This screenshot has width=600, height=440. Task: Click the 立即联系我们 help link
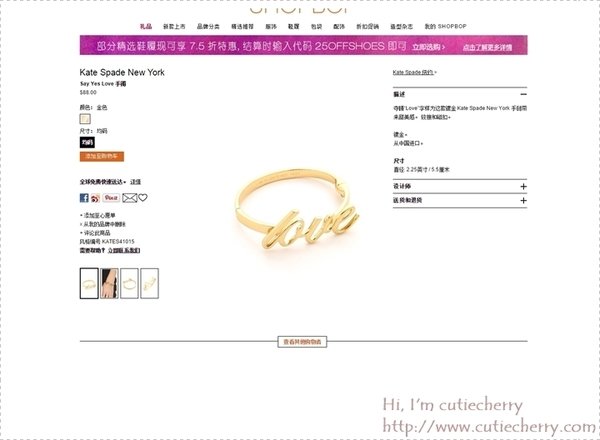[x=124, y=250]
